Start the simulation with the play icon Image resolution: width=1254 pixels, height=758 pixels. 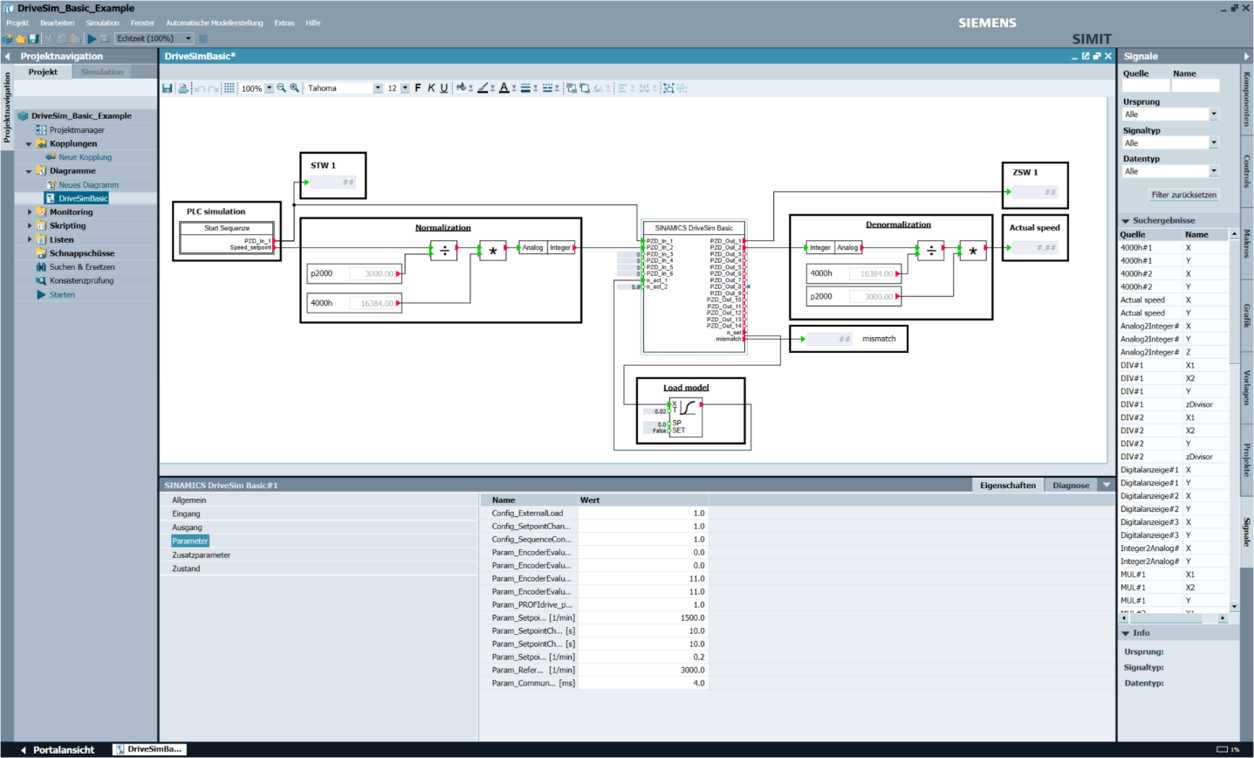pyautogui.click(x=92, y=39)
